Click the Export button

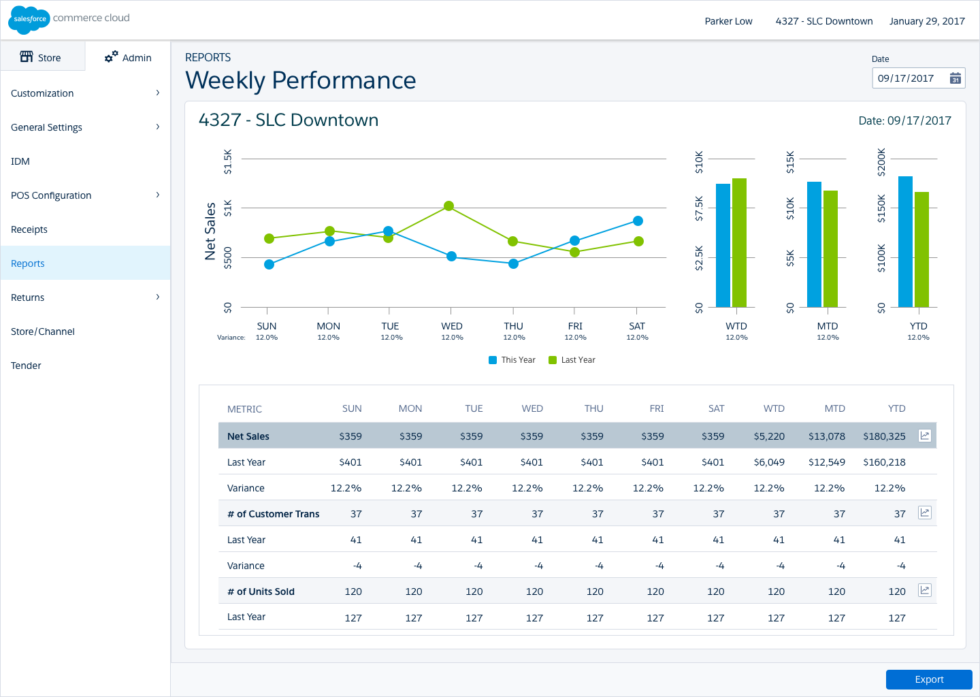pos(931,679)
